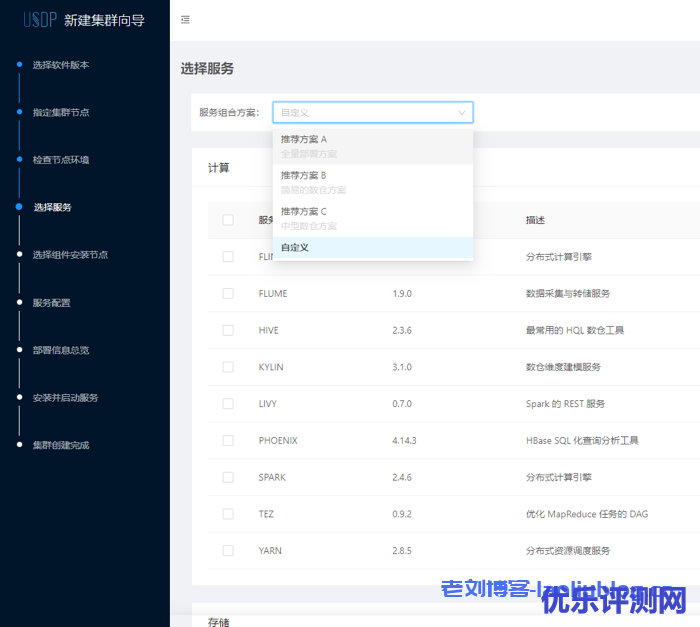700x627 pixels.
Task: Click the 服务组合方案 dropdown arrow
Action: [x=461, y=113]
